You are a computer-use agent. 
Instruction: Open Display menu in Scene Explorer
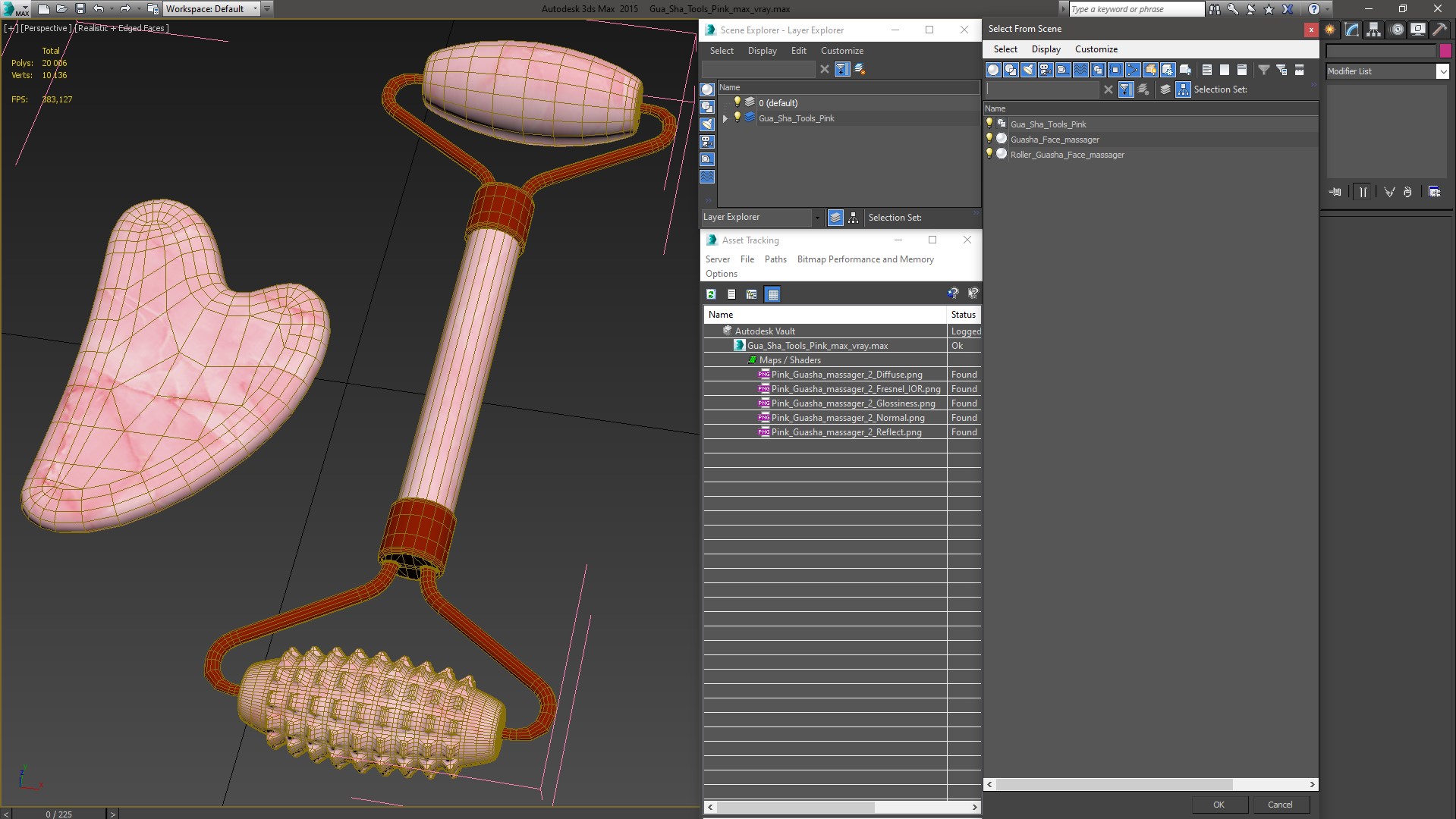pyautogui.click(x=762, y=51)
